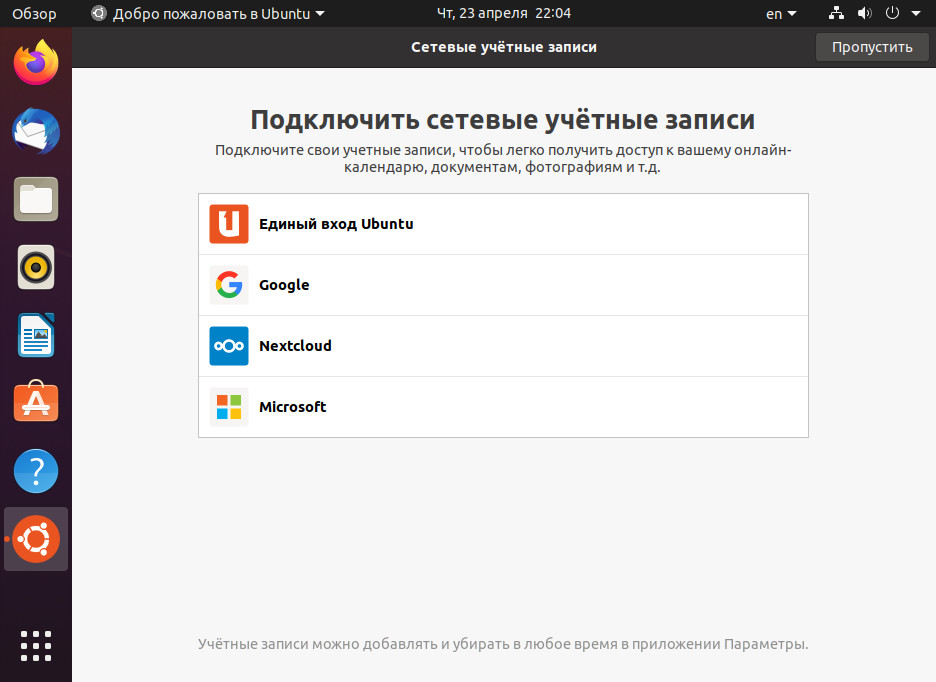This screenshot has height=682, width=936.
Task: Open the network status icon
Action: coord(836,13)
